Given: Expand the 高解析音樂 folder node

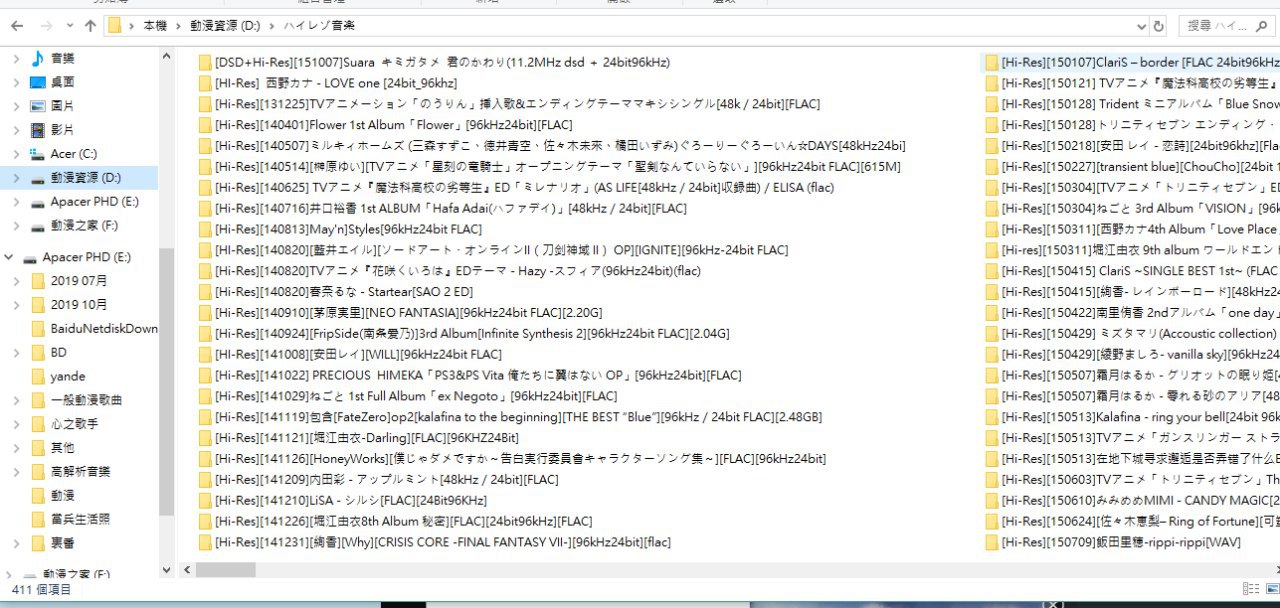Looking at the screenshot, I should point(16,471).
